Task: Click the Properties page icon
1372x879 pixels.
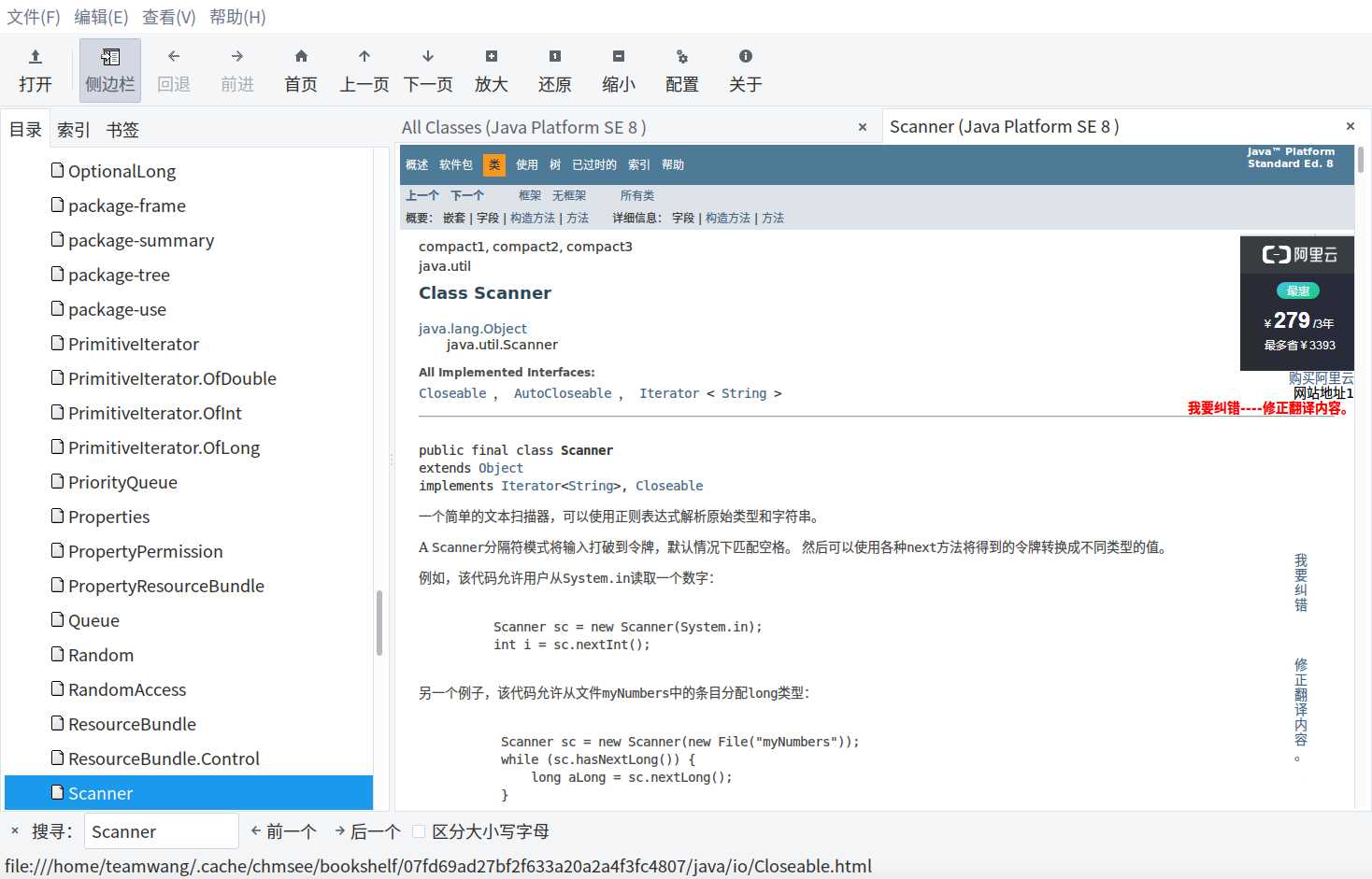Action: pyautogui.click(x=58, y=516)
